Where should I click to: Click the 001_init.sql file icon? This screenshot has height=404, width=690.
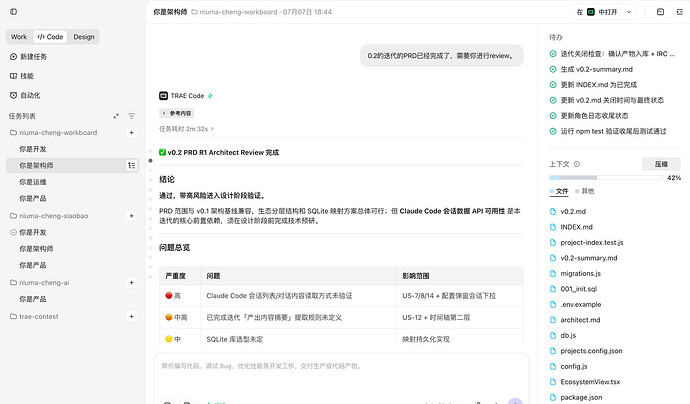pyautogui.click(x=553, y=289)
